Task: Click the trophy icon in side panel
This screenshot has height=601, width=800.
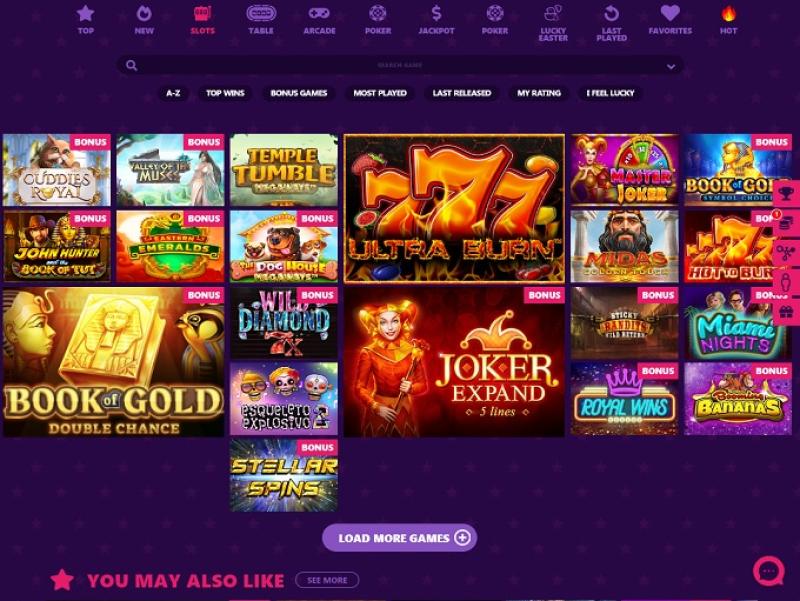Action: [786, 193]
